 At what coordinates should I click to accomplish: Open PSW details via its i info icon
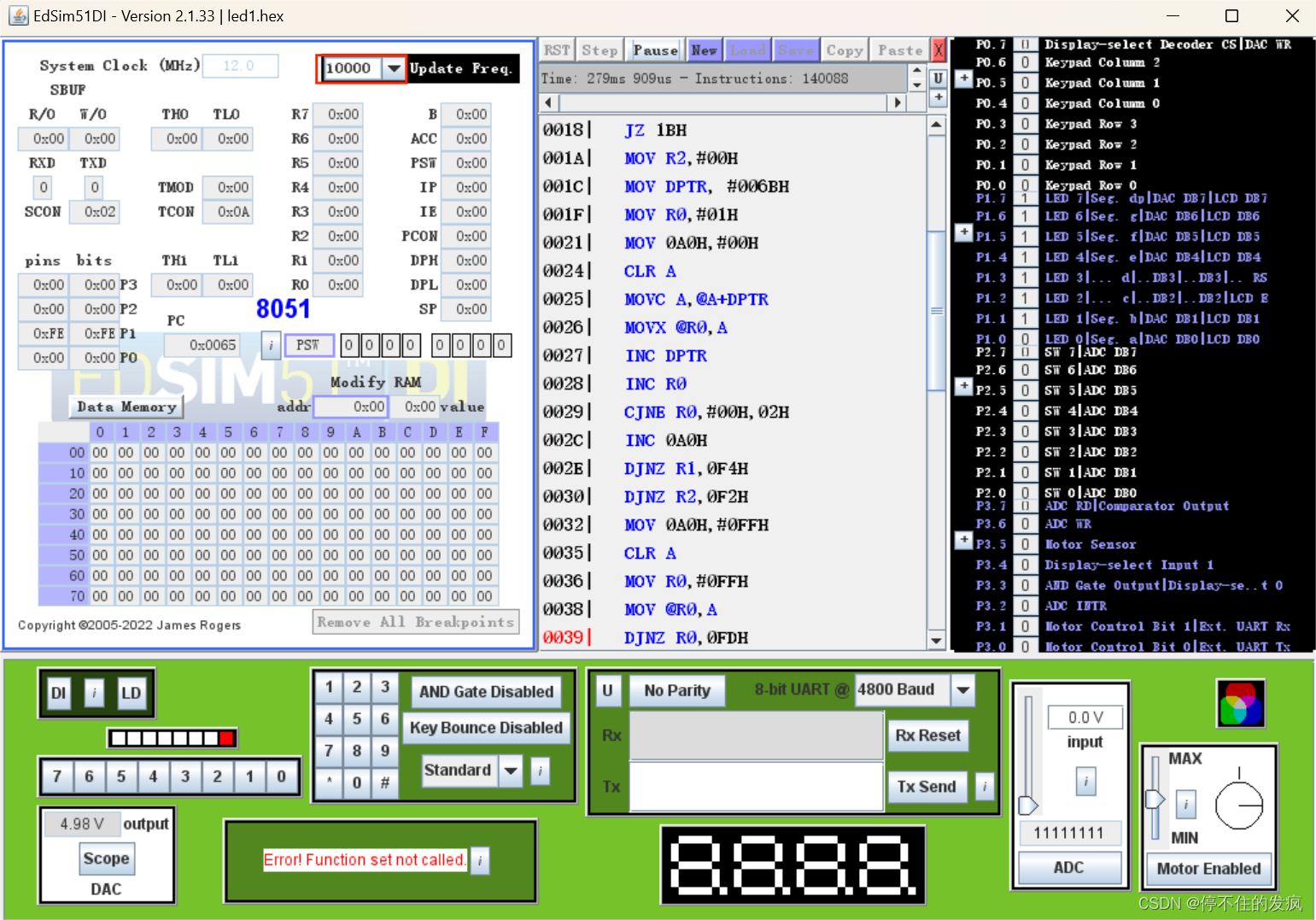271,345
